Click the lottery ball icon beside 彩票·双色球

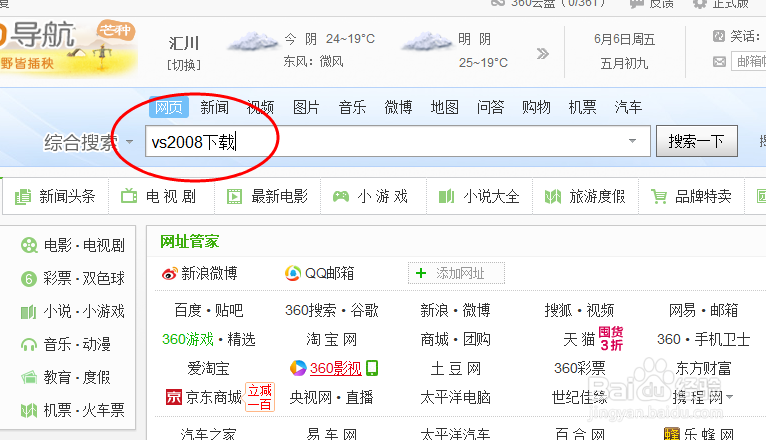[29, 279]
